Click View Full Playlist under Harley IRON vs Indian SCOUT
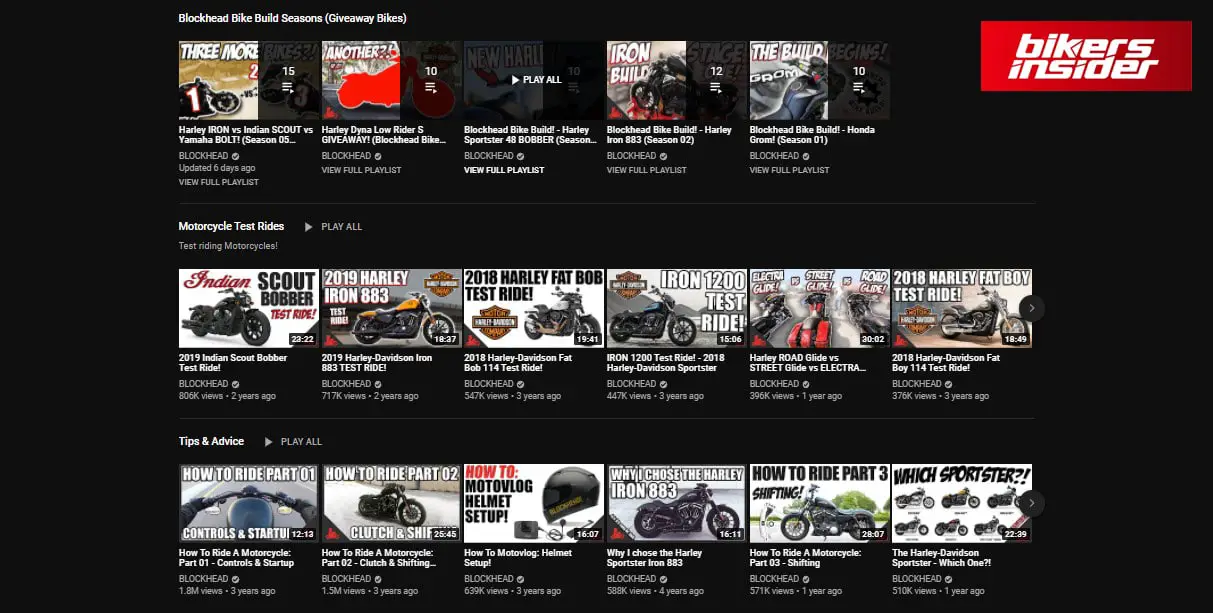 [x=219, y=182]
